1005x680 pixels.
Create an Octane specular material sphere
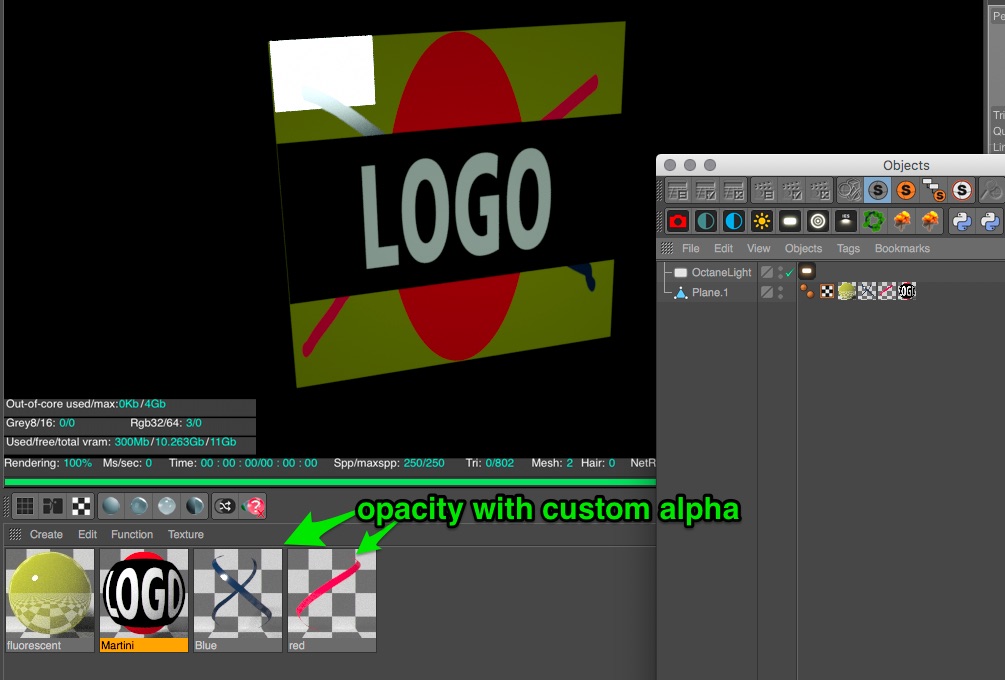point(167,506)
